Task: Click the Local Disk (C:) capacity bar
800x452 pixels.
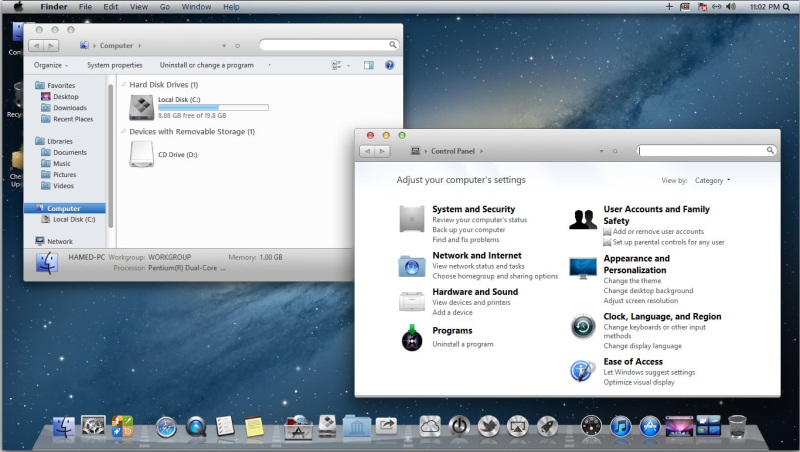Action: tap(213, 108)
